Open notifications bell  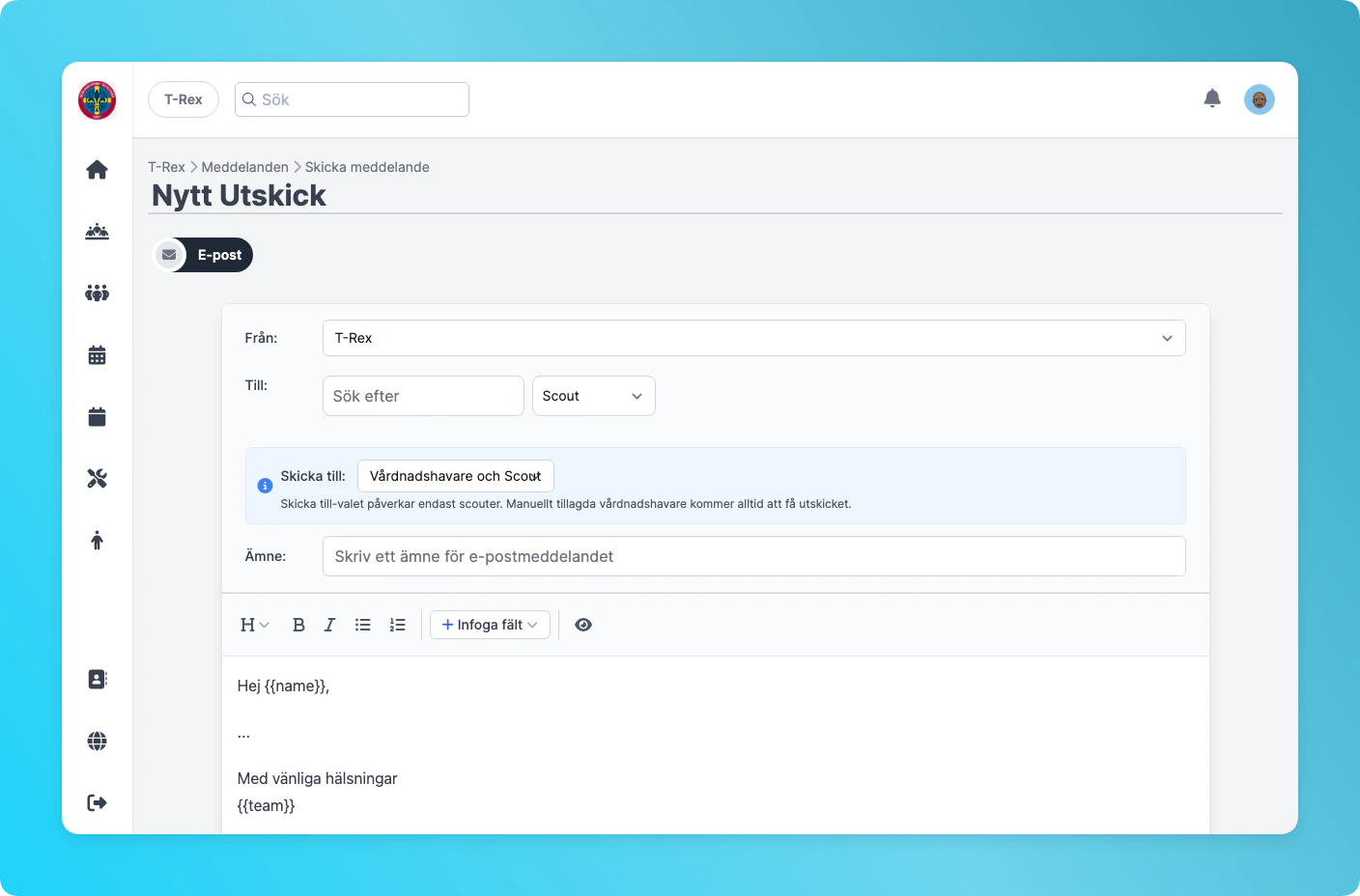coord(1212,98)
